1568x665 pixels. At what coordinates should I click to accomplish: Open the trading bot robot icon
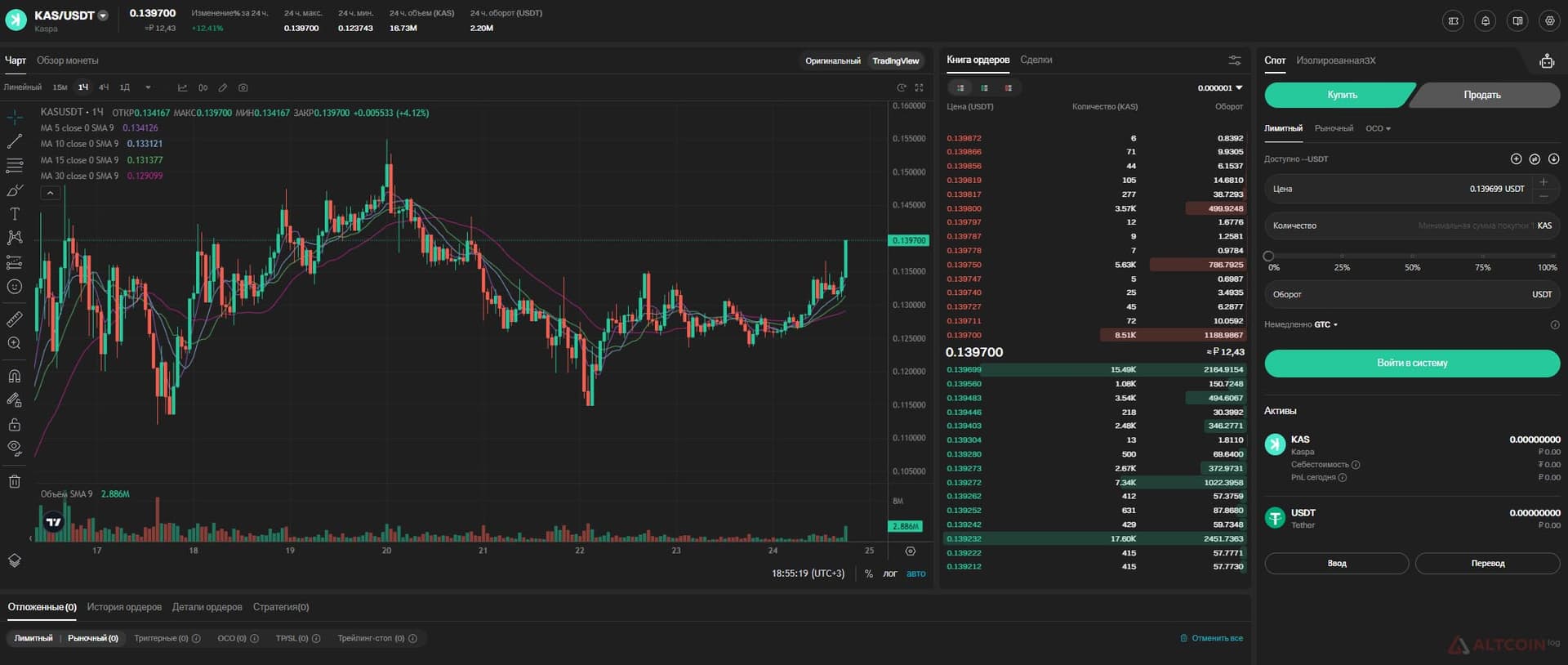1547,61
